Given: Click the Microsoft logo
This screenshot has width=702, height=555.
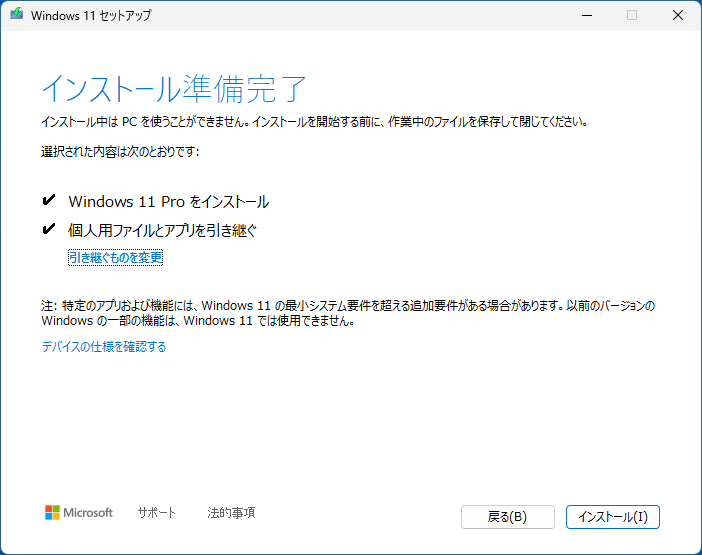Looking at the screenshot, I should click(x=79, y=512).
